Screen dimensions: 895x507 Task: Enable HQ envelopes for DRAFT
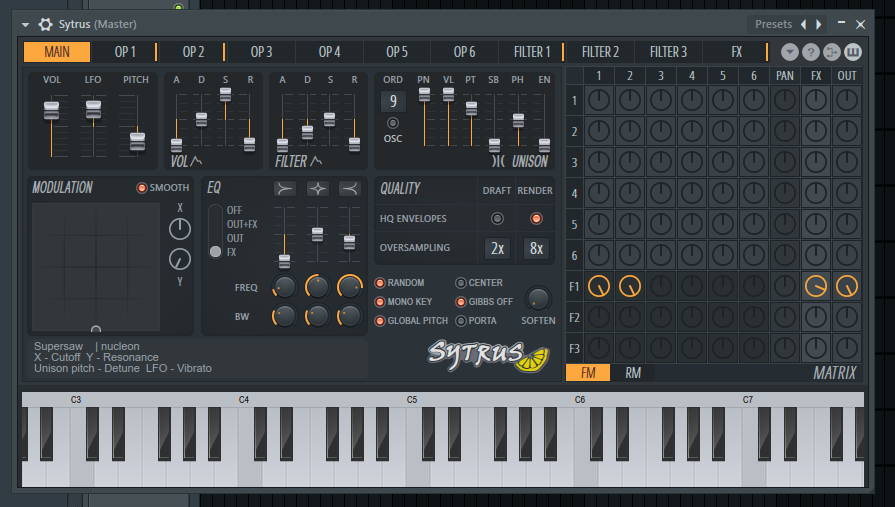497,218
